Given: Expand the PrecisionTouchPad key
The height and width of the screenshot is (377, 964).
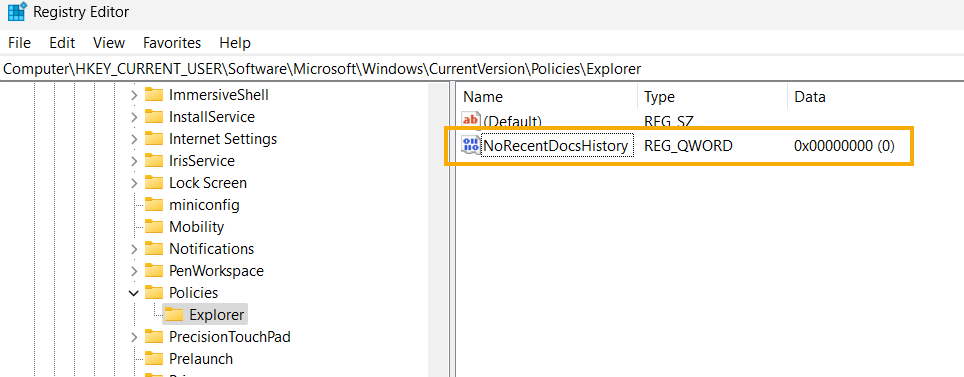Looking at the screenshot, I should pyautogui.click(x=133, y=336).
